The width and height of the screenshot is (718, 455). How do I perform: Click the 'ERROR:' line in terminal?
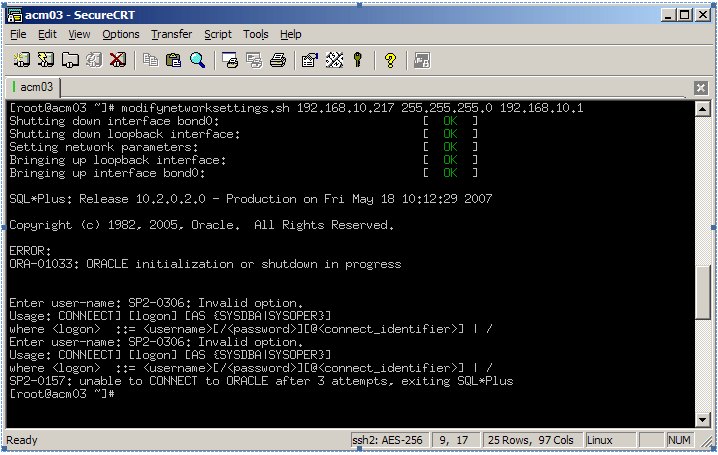[30, 251]
